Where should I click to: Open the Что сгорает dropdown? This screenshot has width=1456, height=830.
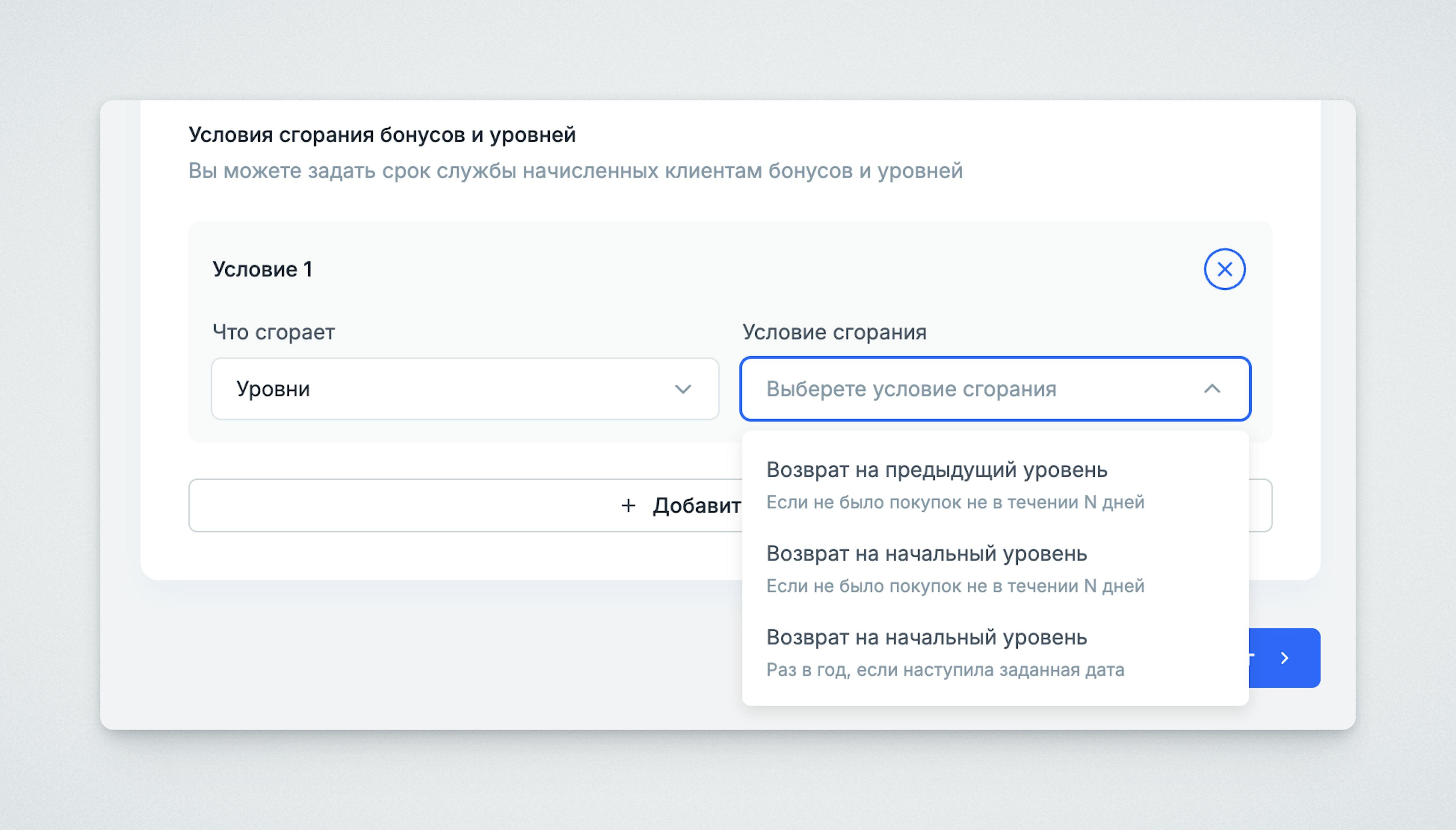click(465, 389)
